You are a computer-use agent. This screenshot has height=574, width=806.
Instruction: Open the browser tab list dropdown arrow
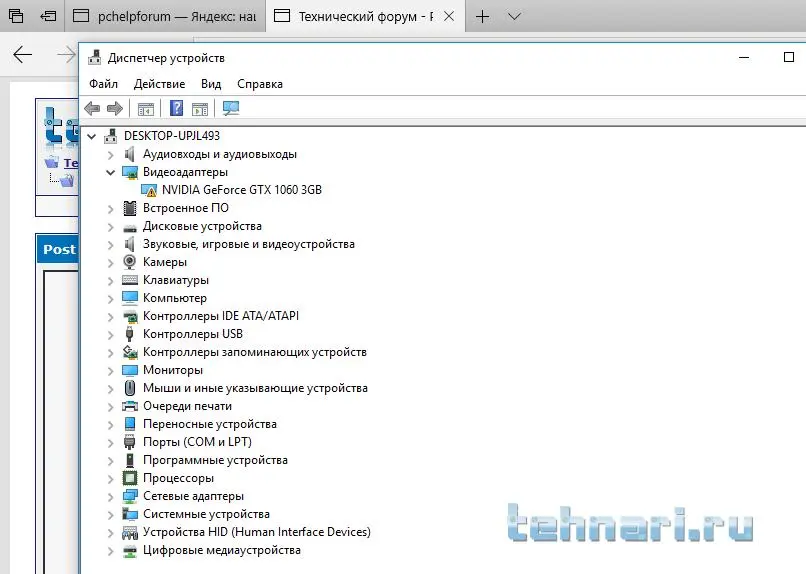514,16
